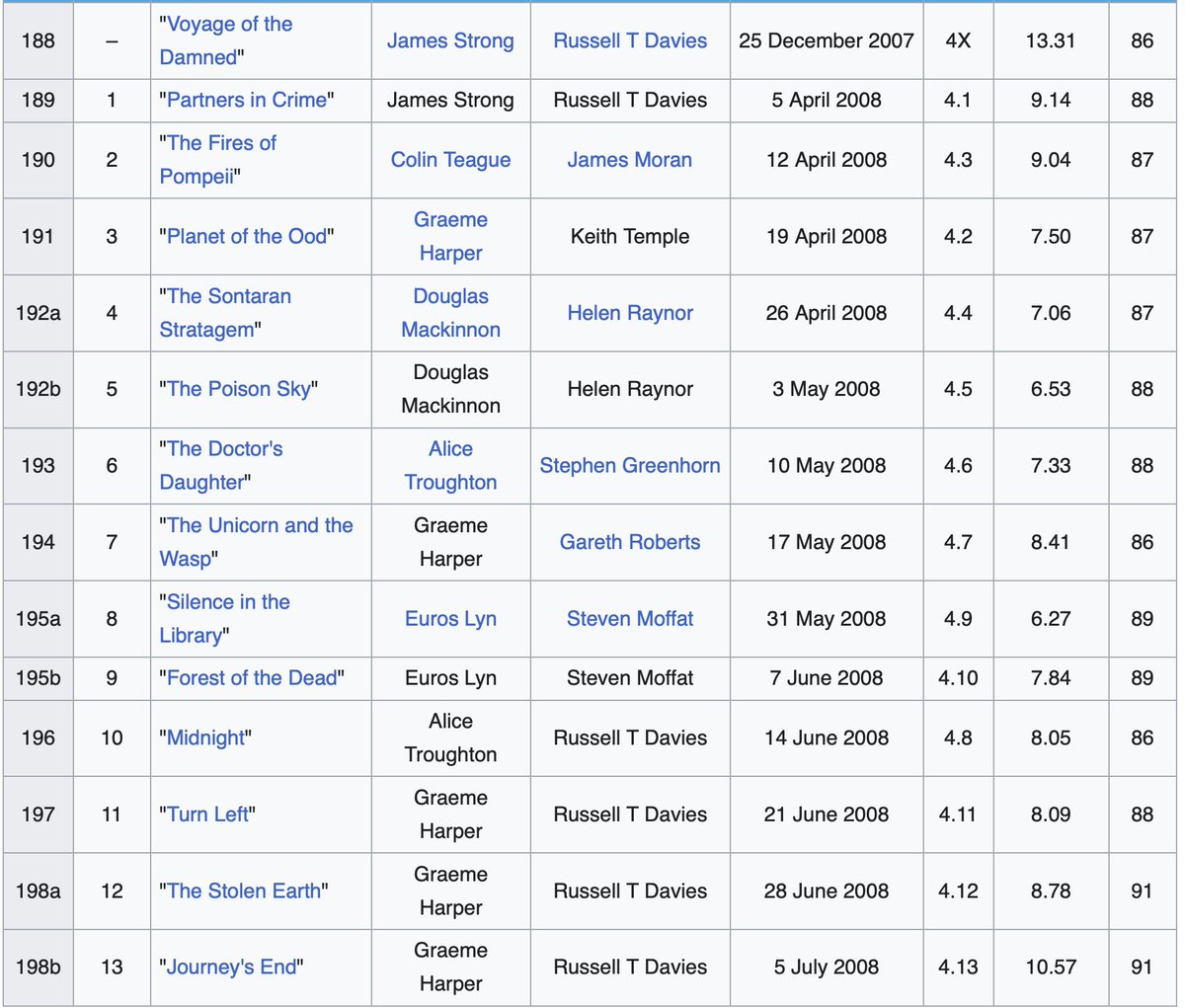Screen dimensions: 1185x1008
Task: Select the "4X" production code cell
Action: point(958,40)
